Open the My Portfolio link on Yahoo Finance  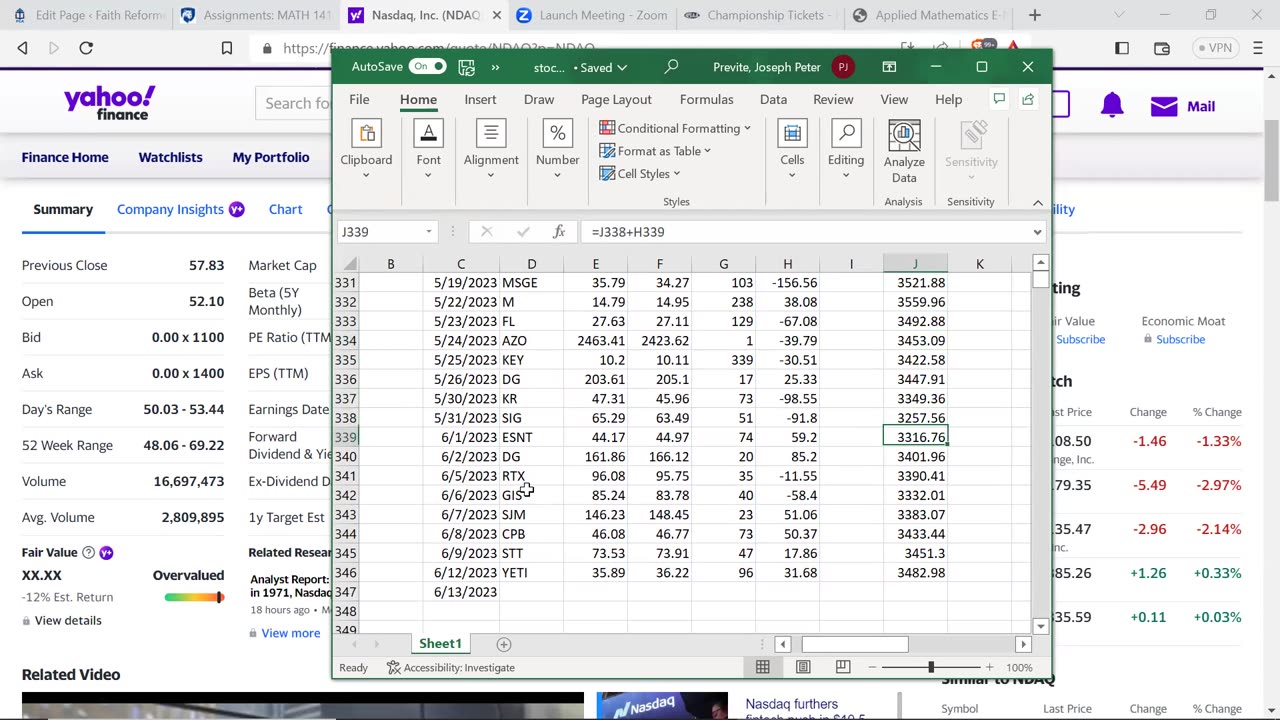[x=271, y=157]
